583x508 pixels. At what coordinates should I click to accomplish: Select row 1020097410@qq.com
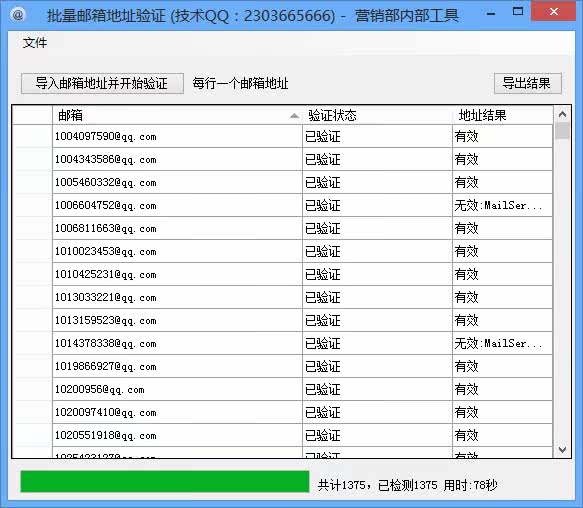point(283,413)
